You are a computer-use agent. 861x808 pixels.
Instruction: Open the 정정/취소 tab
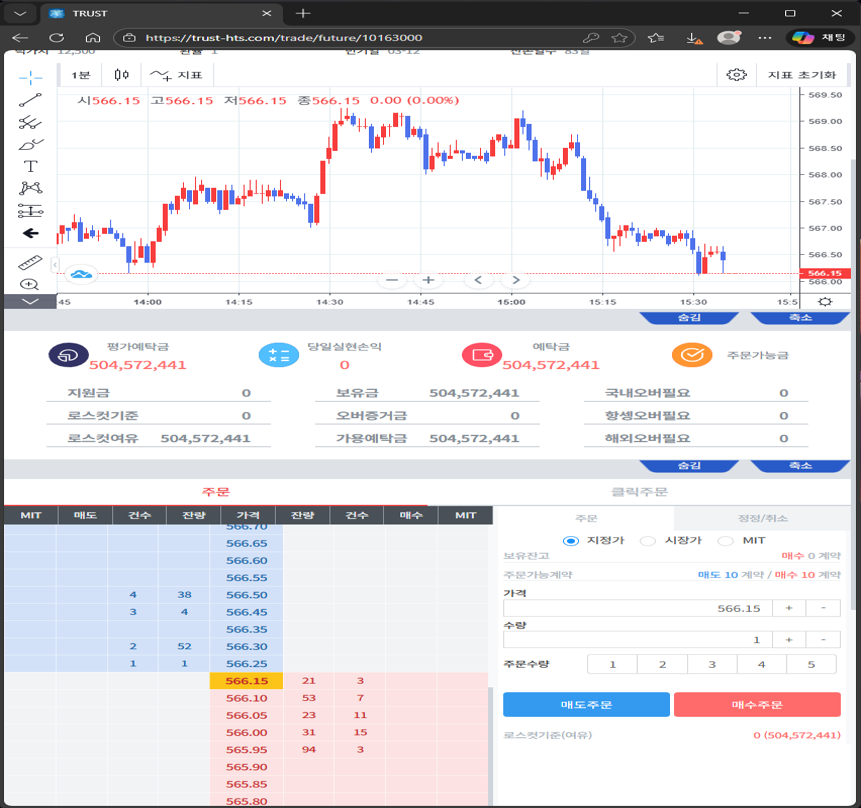click(x=762, y=518)
